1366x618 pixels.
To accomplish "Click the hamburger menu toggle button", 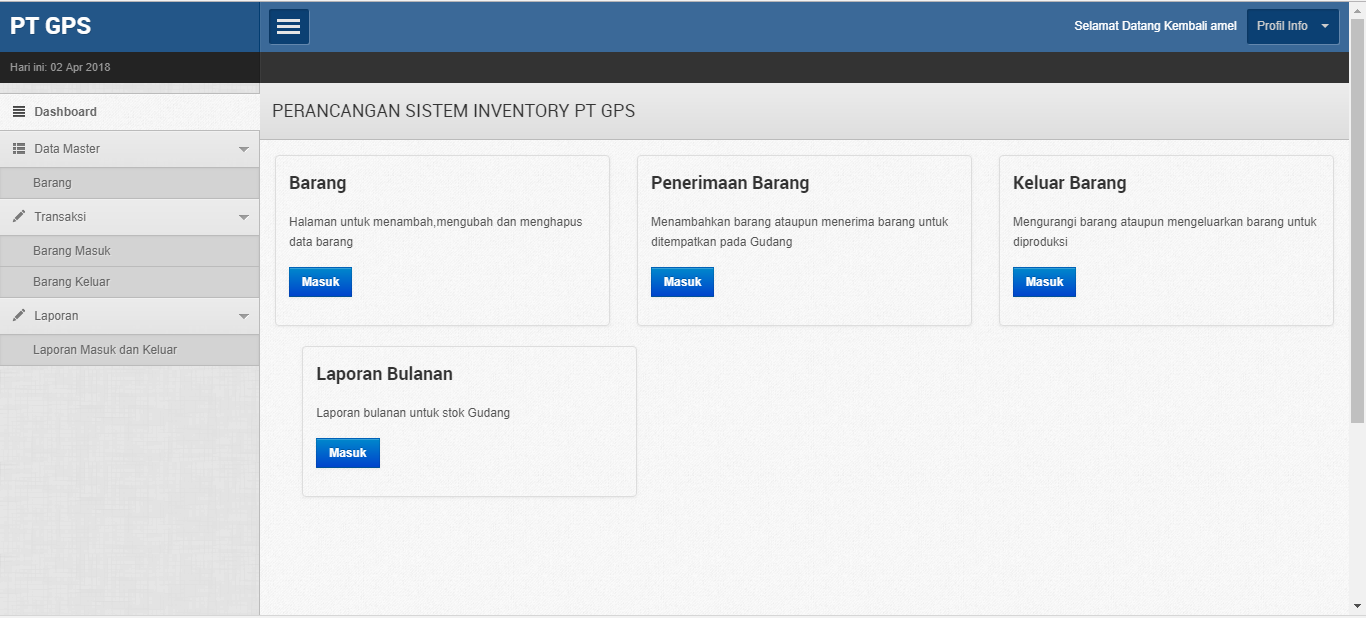I will tap(289, 26).
